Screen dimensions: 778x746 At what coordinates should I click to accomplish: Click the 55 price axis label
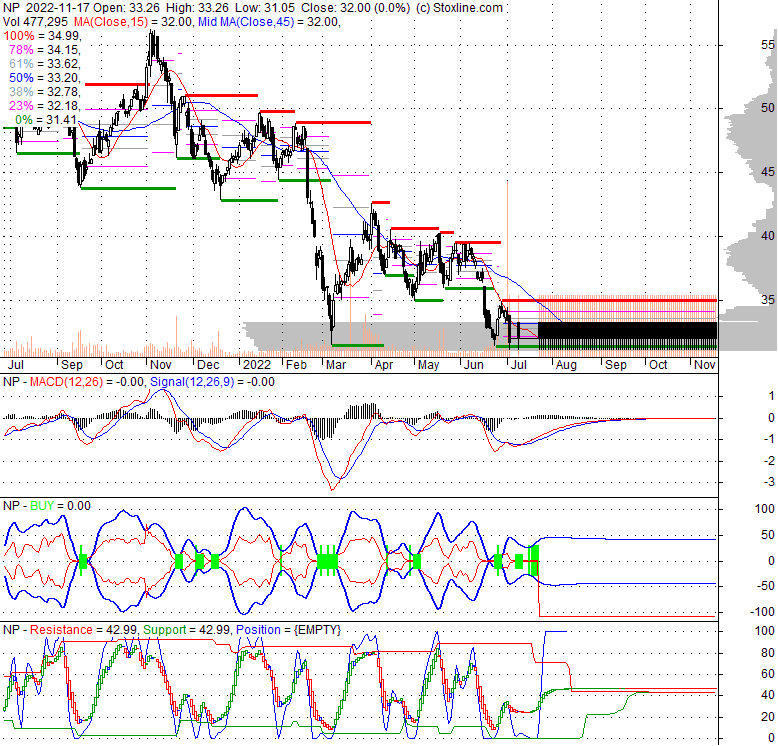(768, 45)
